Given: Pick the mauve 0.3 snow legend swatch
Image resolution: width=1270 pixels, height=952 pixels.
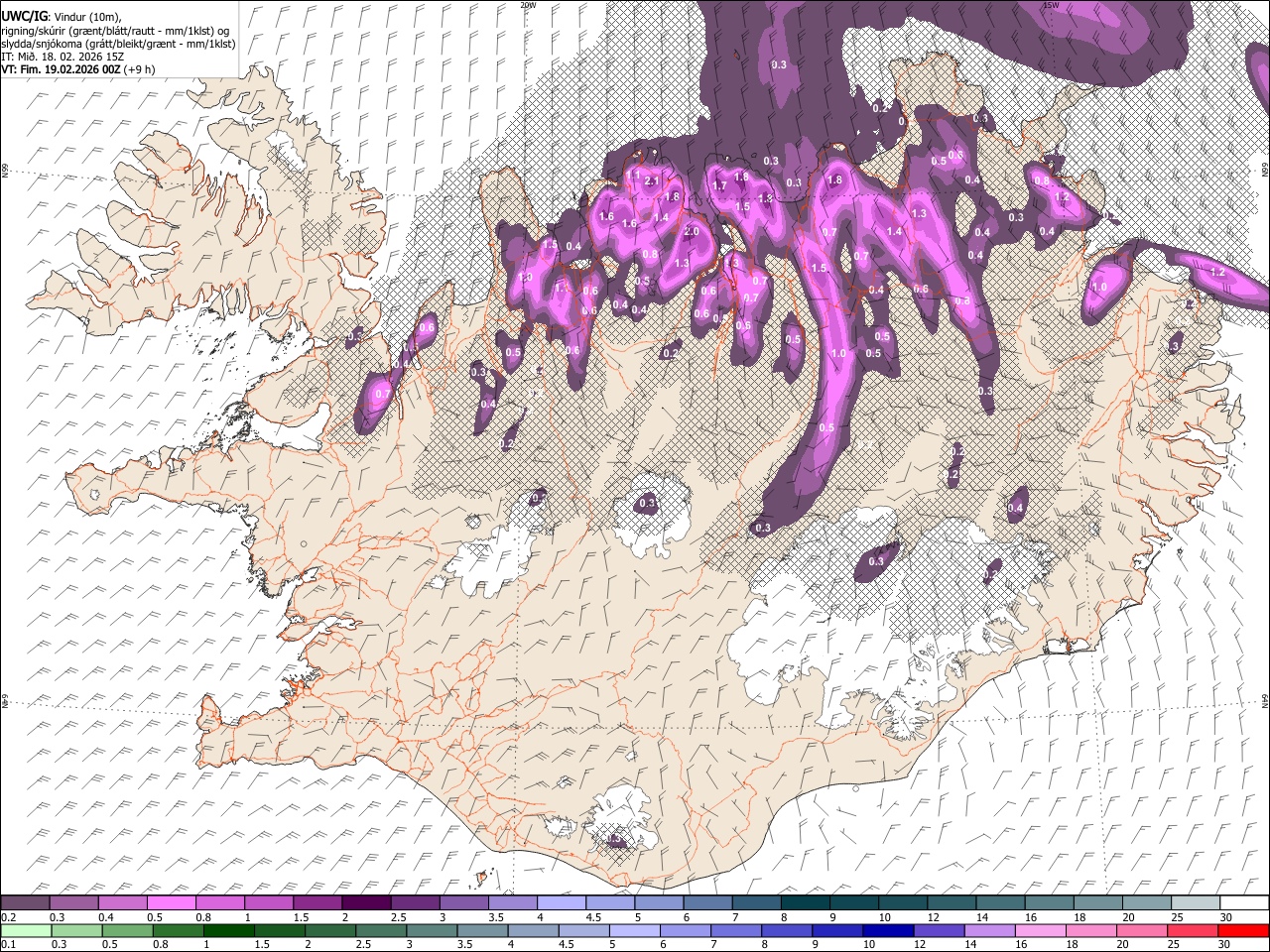Looking at the screenshot, I should click(73, 902).
